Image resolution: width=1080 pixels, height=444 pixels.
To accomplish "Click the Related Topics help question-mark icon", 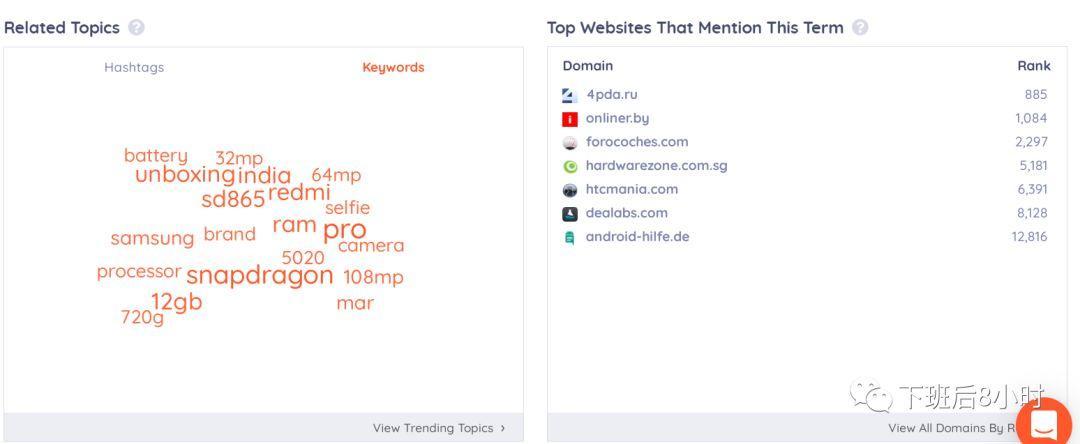I will (136, 28).
